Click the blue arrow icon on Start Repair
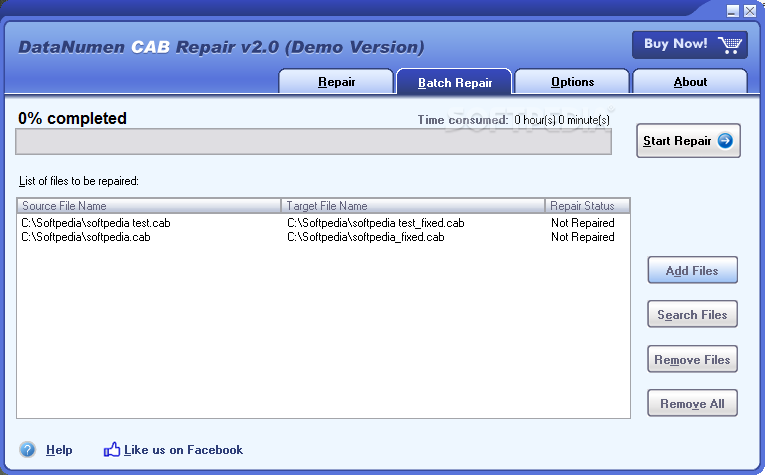 pyautogui.click(x=725, y=141)
